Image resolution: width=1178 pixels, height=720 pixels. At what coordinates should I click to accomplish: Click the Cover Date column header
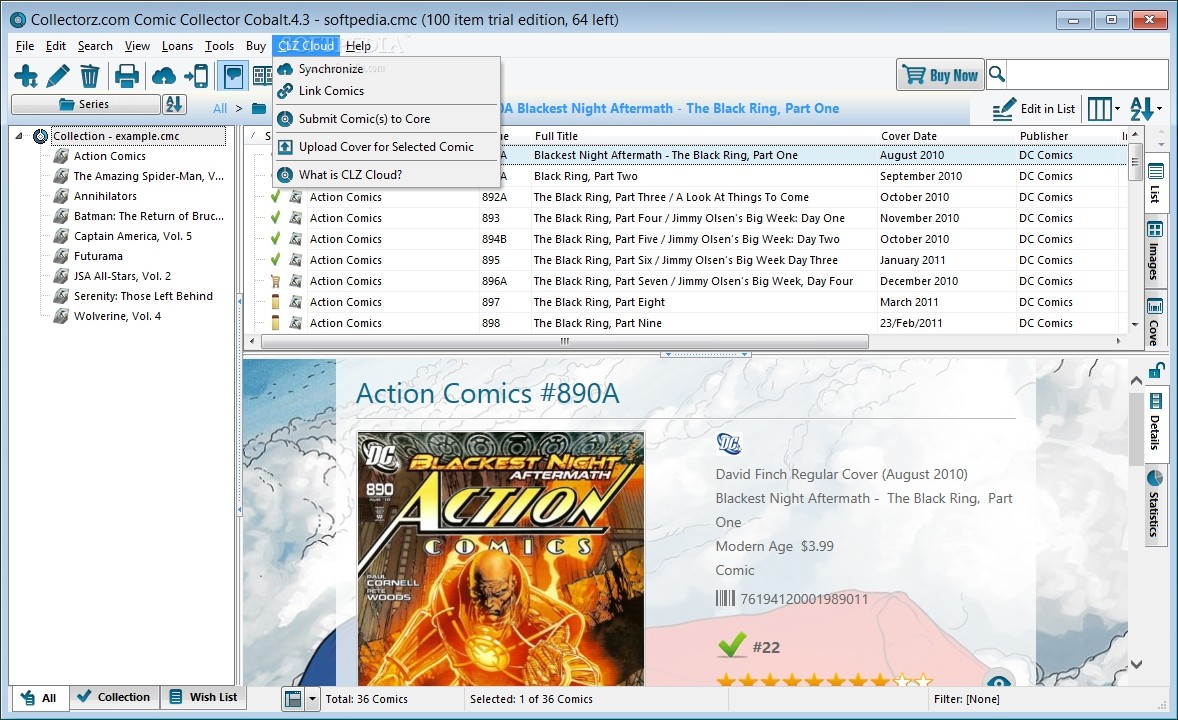pyautogui.click(x=908, y=136)
